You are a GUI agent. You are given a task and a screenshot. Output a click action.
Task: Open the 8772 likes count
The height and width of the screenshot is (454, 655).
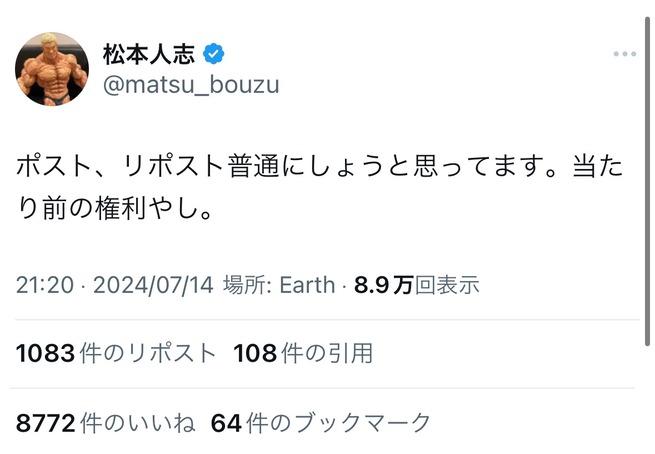click(46, 423)
